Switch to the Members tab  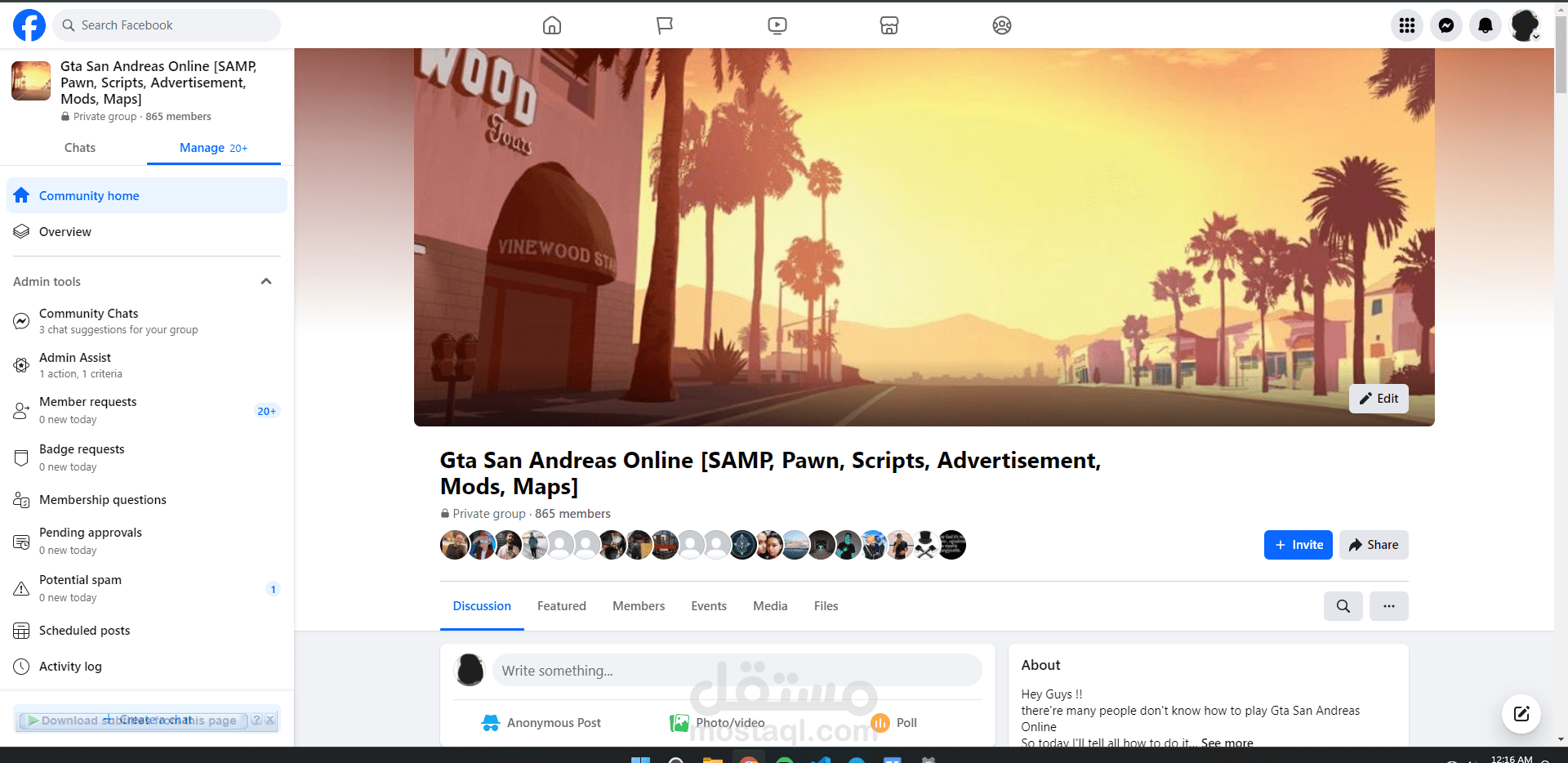[x=639, y=606]
